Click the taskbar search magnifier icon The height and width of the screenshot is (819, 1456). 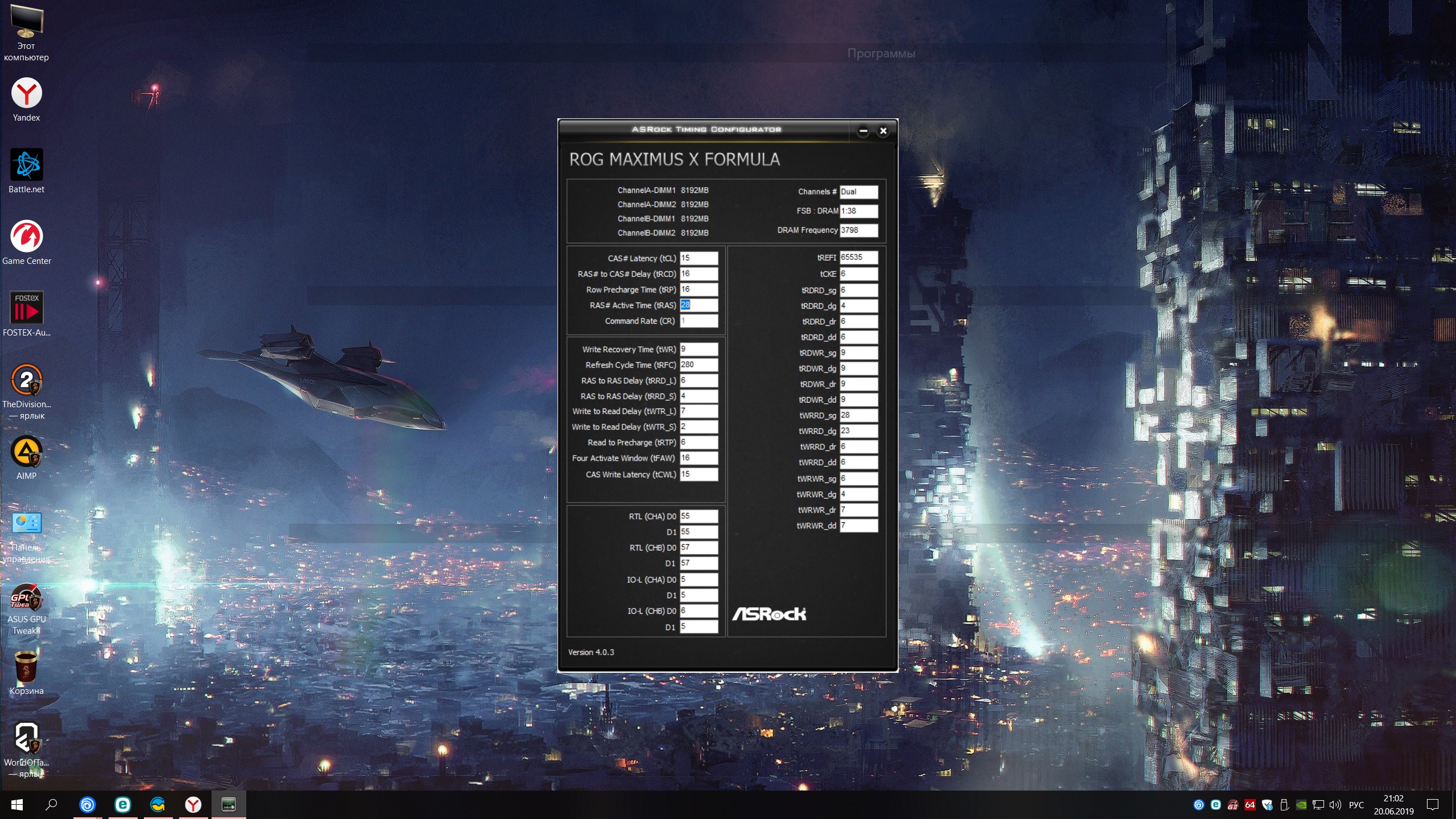click(51, 805)
